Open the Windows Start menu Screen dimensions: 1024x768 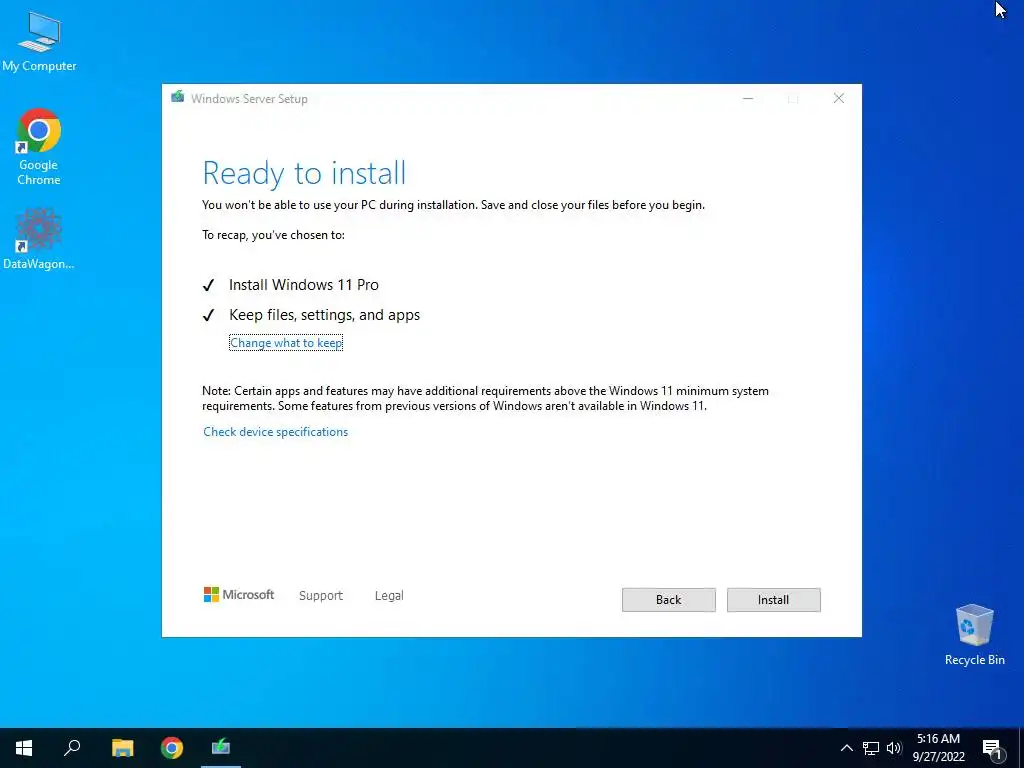point(24,748)
